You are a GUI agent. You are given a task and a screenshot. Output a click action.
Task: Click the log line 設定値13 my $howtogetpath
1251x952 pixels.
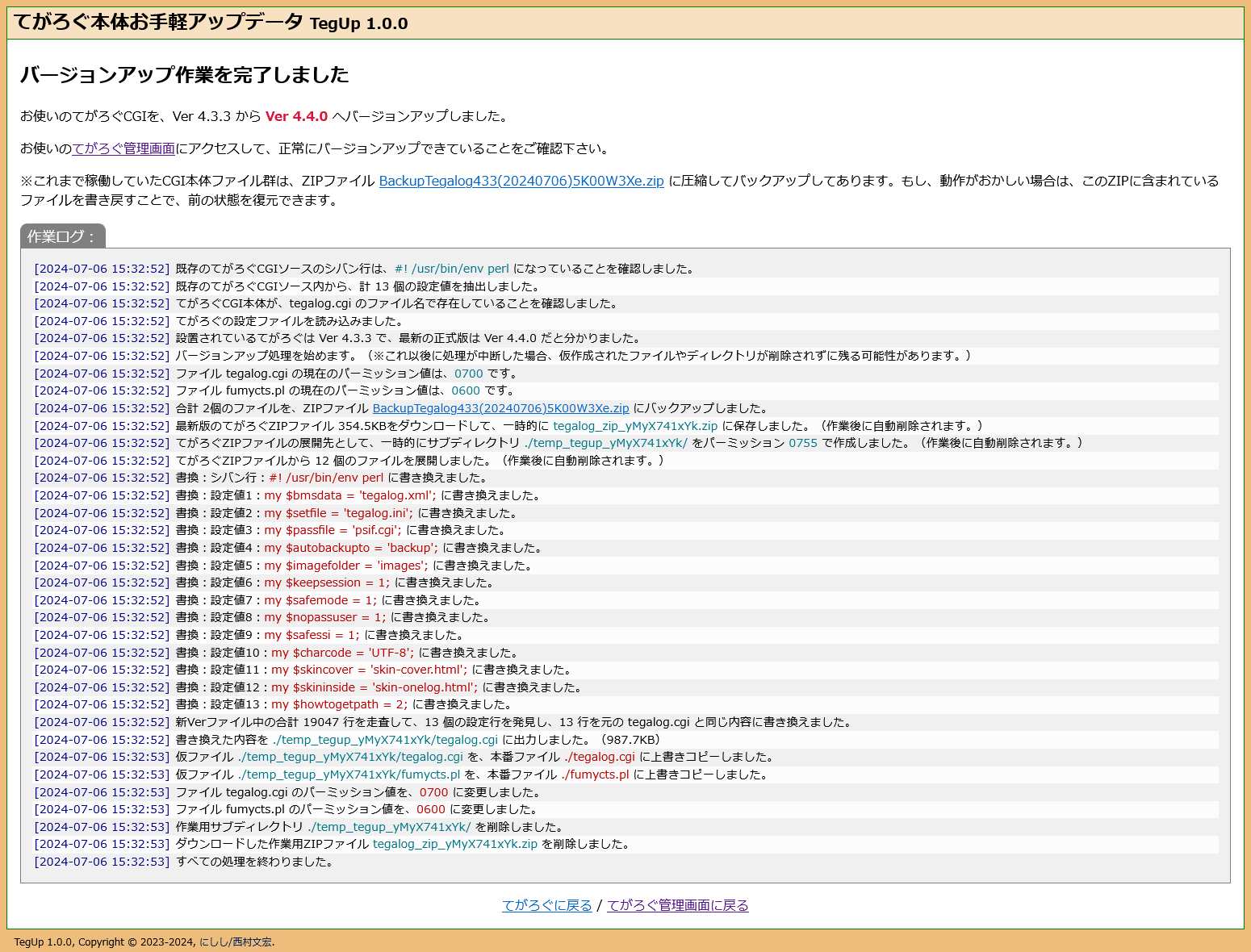[625, 704]
